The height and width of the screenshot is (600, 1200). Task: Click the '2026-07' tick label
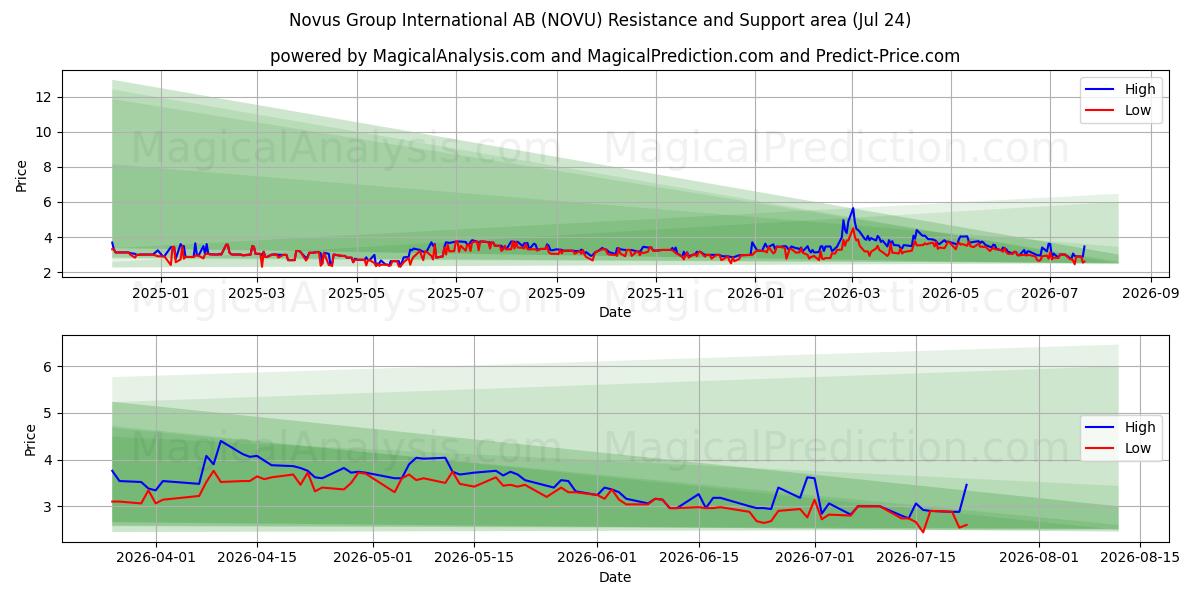(x=1051, y=293)
